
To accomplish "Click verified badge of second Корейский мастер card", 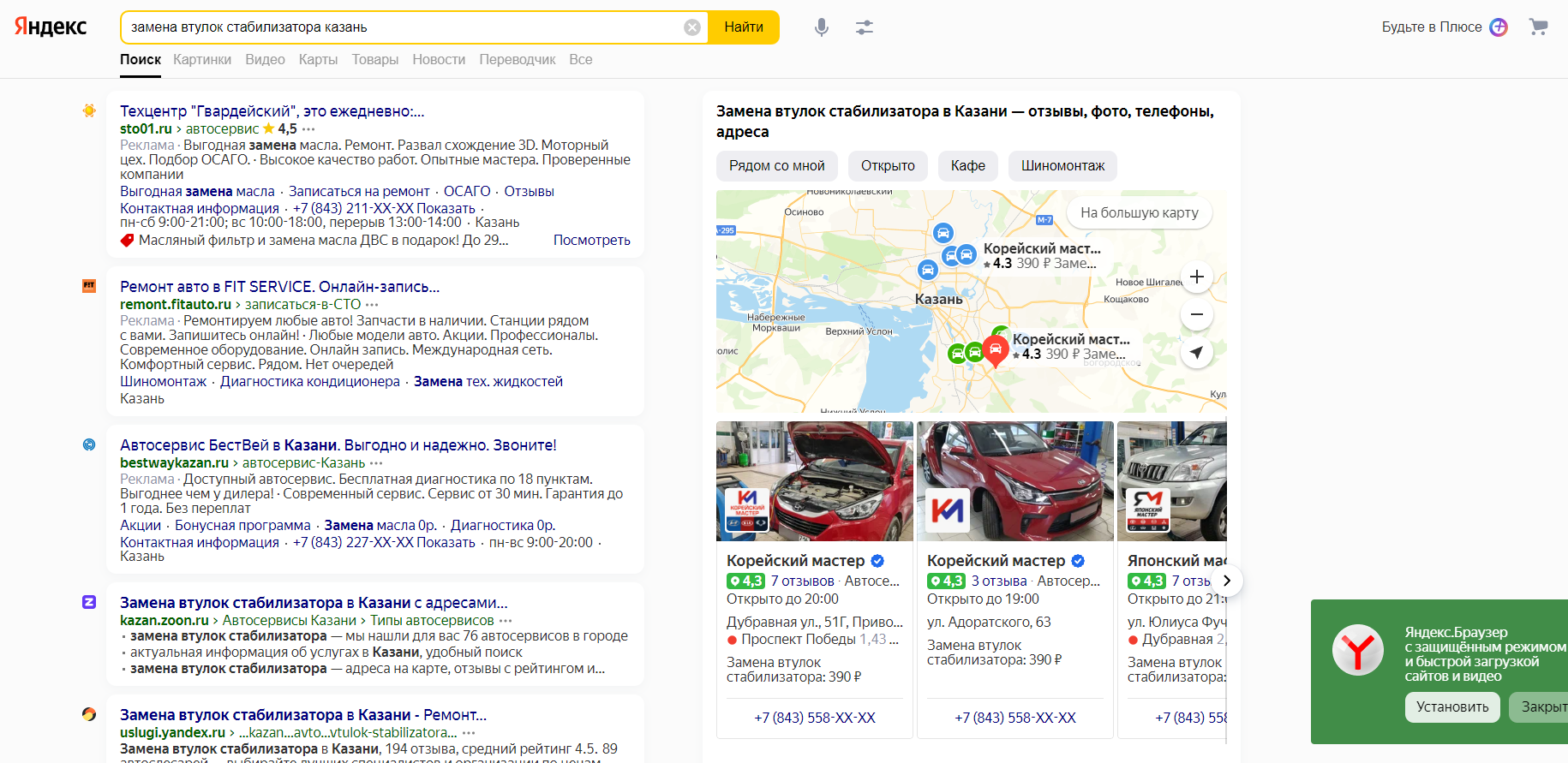I will coord(1078,561).
